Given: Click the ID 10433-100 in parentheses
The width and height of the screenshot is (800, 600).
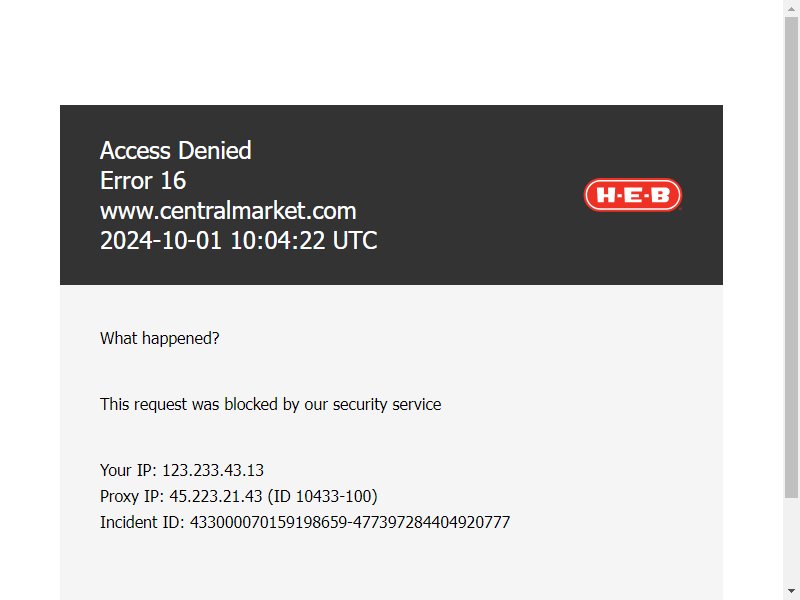Looking at the screenshot, I should [x=322, y=496].
